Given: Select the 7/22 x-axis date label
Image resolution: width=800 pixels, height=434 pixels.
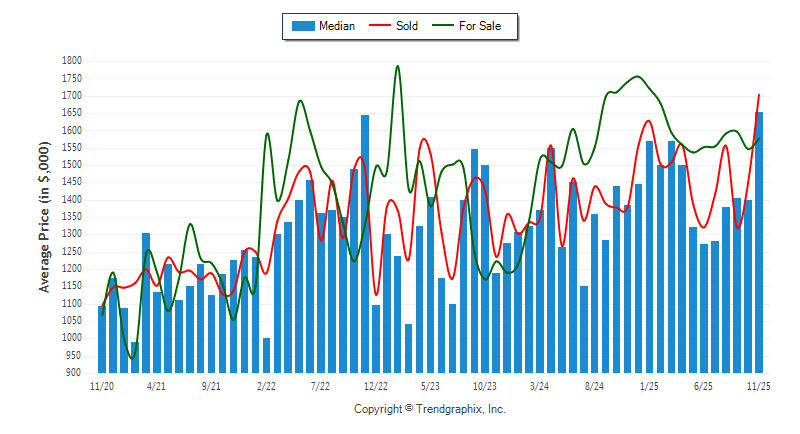Looking at the screenshot, I should [x=320, y=385].
